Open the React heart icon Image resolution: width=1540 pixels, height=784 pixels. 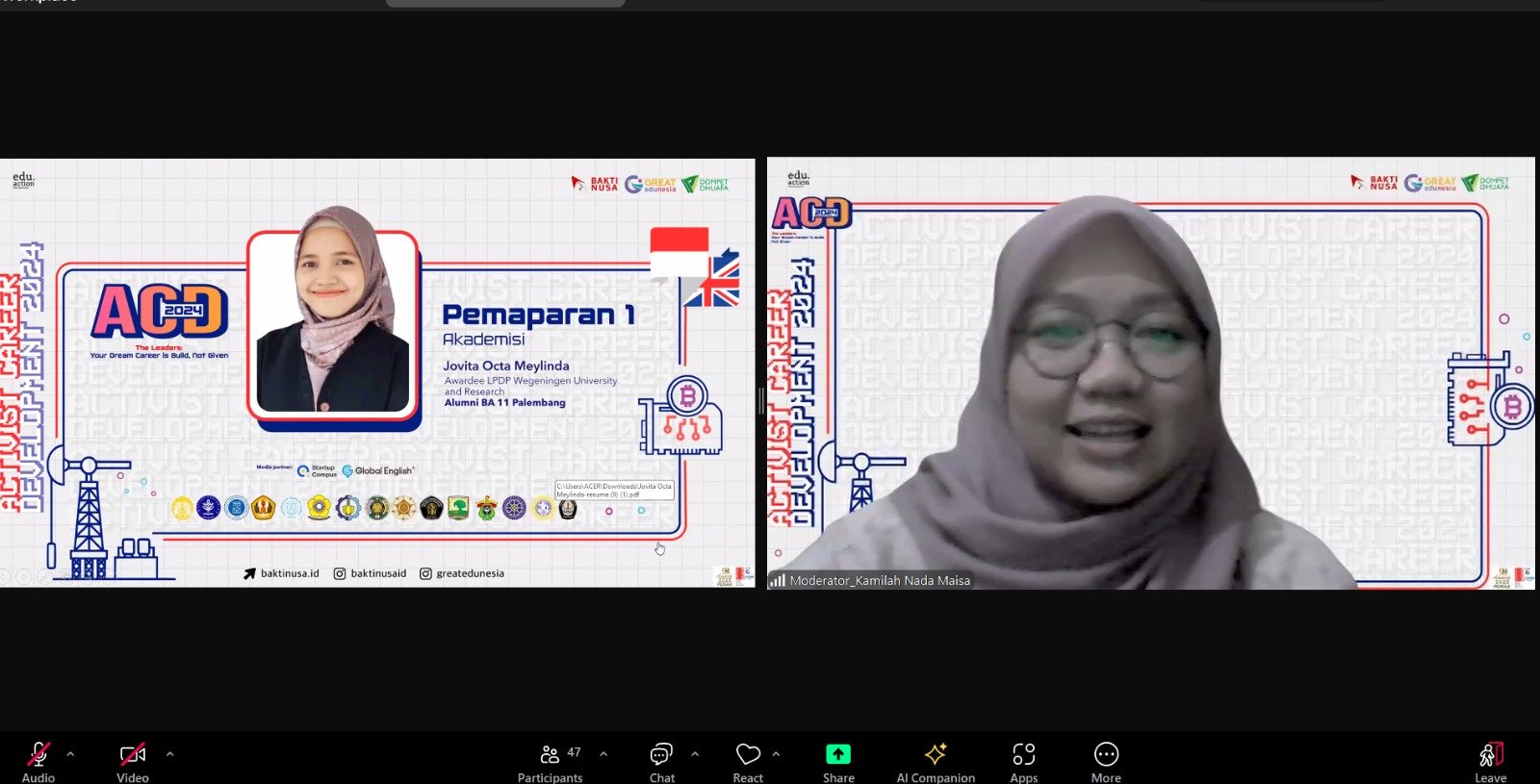[x=748, y=754]
